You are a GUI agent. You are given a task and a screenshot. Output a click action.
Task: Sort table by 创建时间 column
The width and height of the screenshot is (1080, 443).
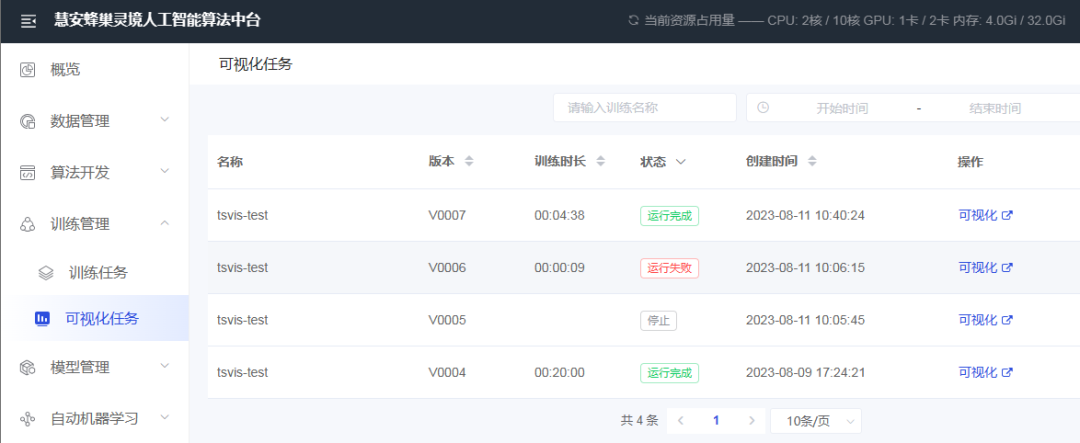coord(812,162)
